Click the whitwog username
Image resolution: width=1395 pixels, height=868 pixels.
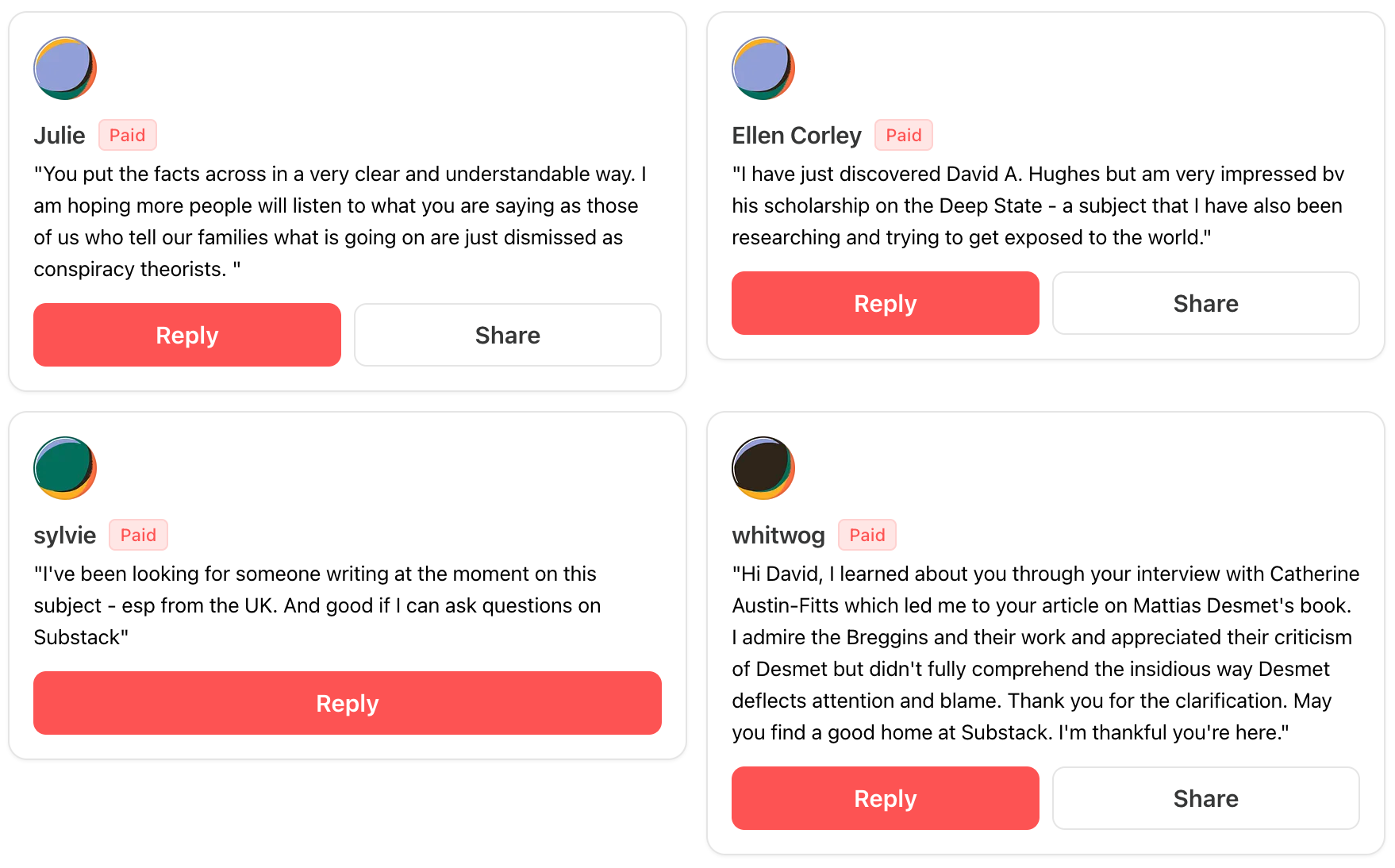pyautogui.click(x=778, y=536)
